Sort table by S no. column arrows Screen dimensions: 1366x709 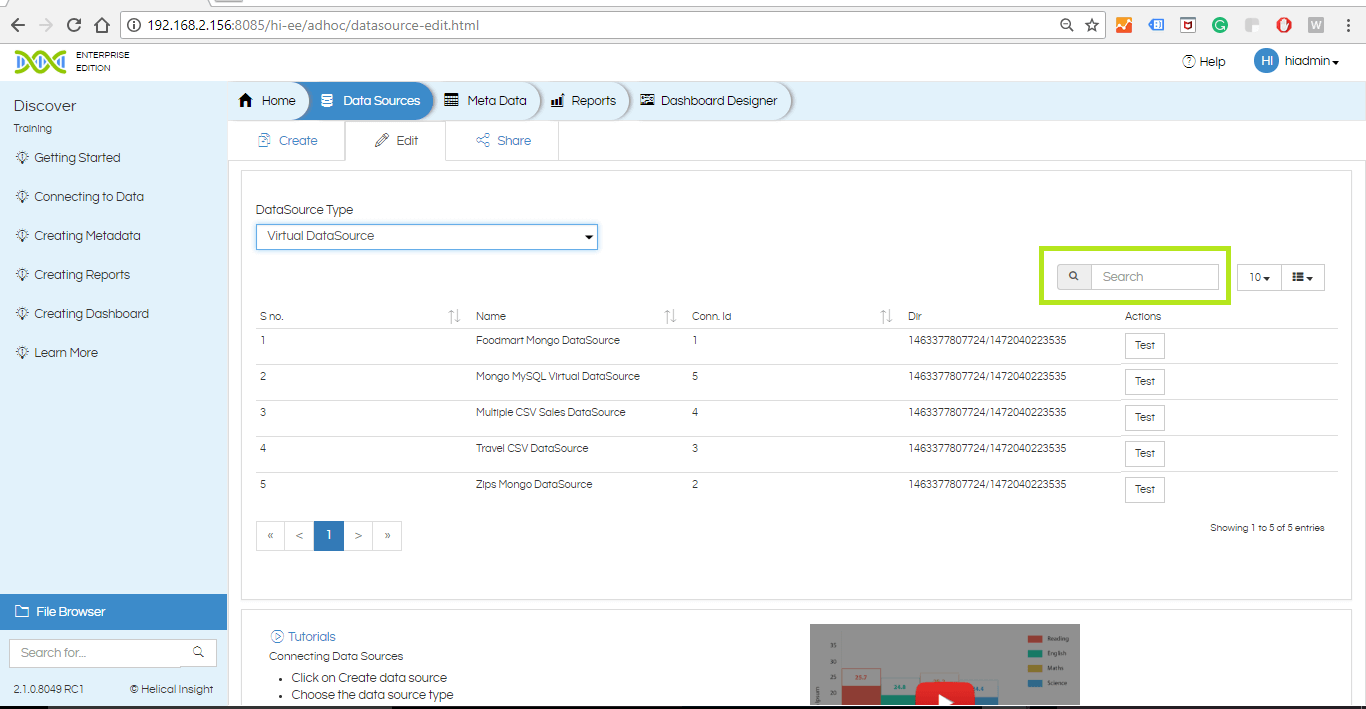[x=454, y=316]
